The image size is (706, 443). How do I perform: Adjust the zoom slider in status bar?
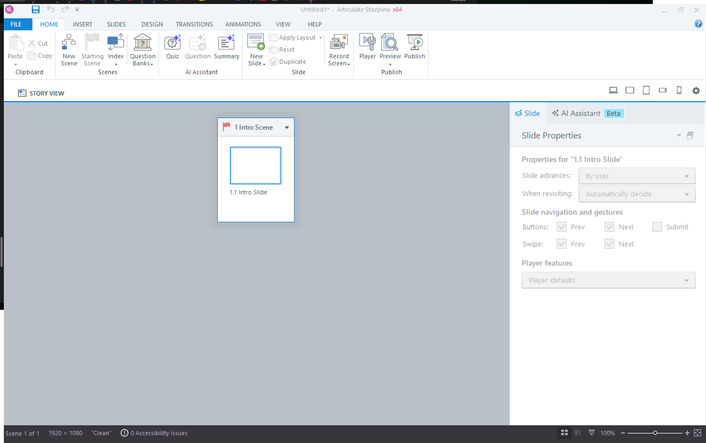click(655, 433)
